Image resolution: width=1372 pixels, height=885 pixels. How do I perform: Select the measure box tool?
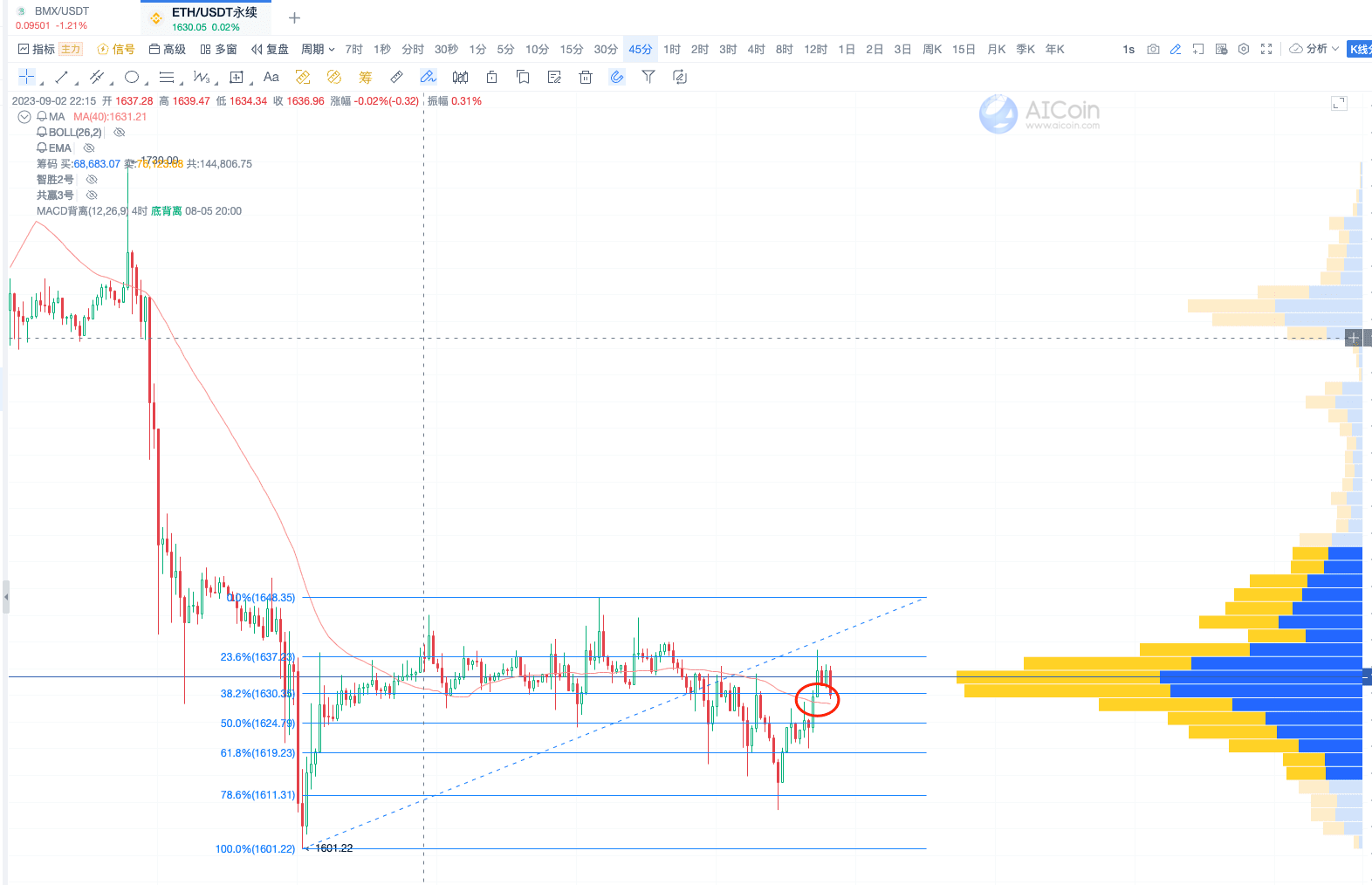pyautogui.click(x=237, y=77)
